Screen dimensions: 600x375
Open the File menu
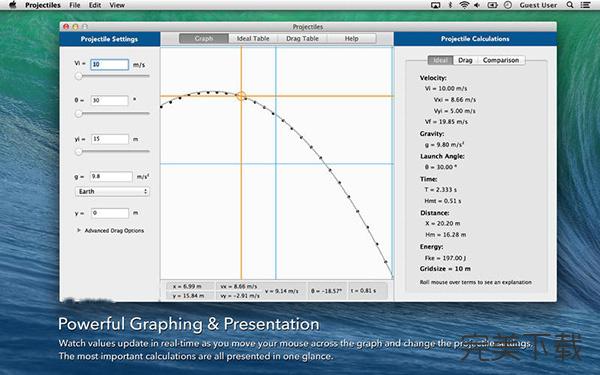click(x=75, y=5)
